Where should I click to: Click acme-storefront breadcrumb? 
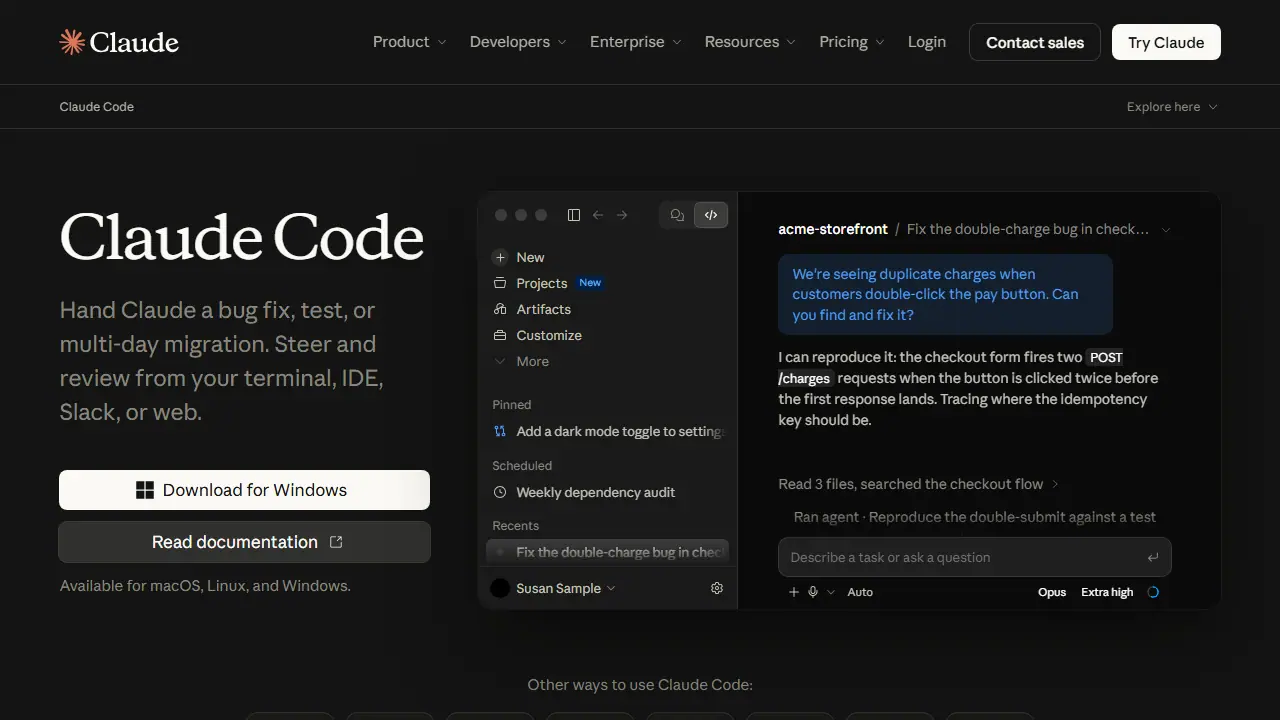pos(833,229)
